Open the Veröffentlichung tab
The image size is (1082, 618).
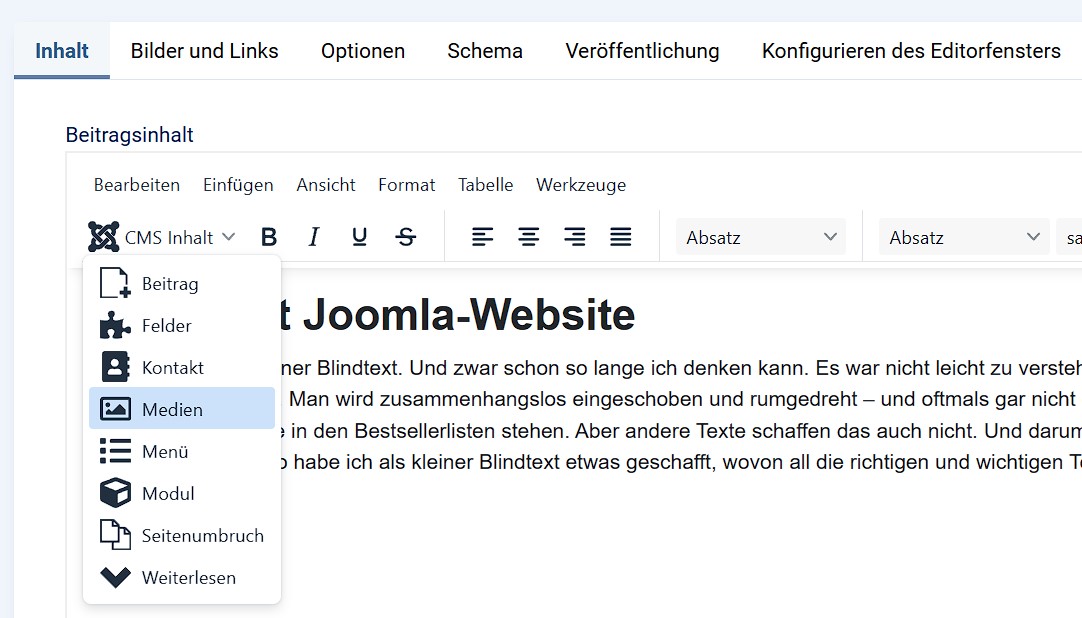point(642,51)
